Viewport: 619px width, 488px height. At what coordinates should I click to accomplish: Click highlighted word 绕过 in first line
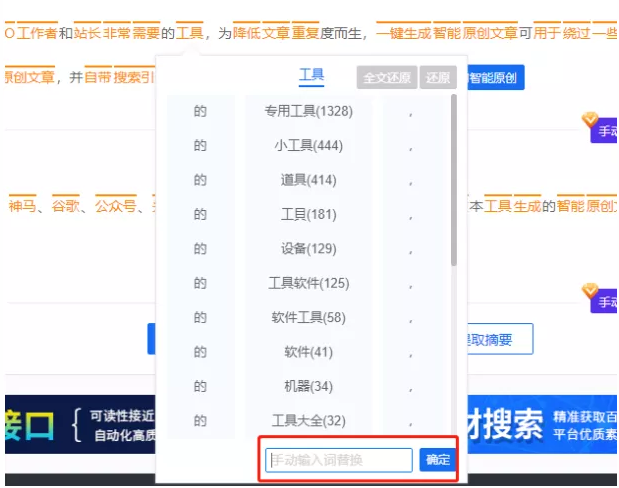[x=576, y=33]
